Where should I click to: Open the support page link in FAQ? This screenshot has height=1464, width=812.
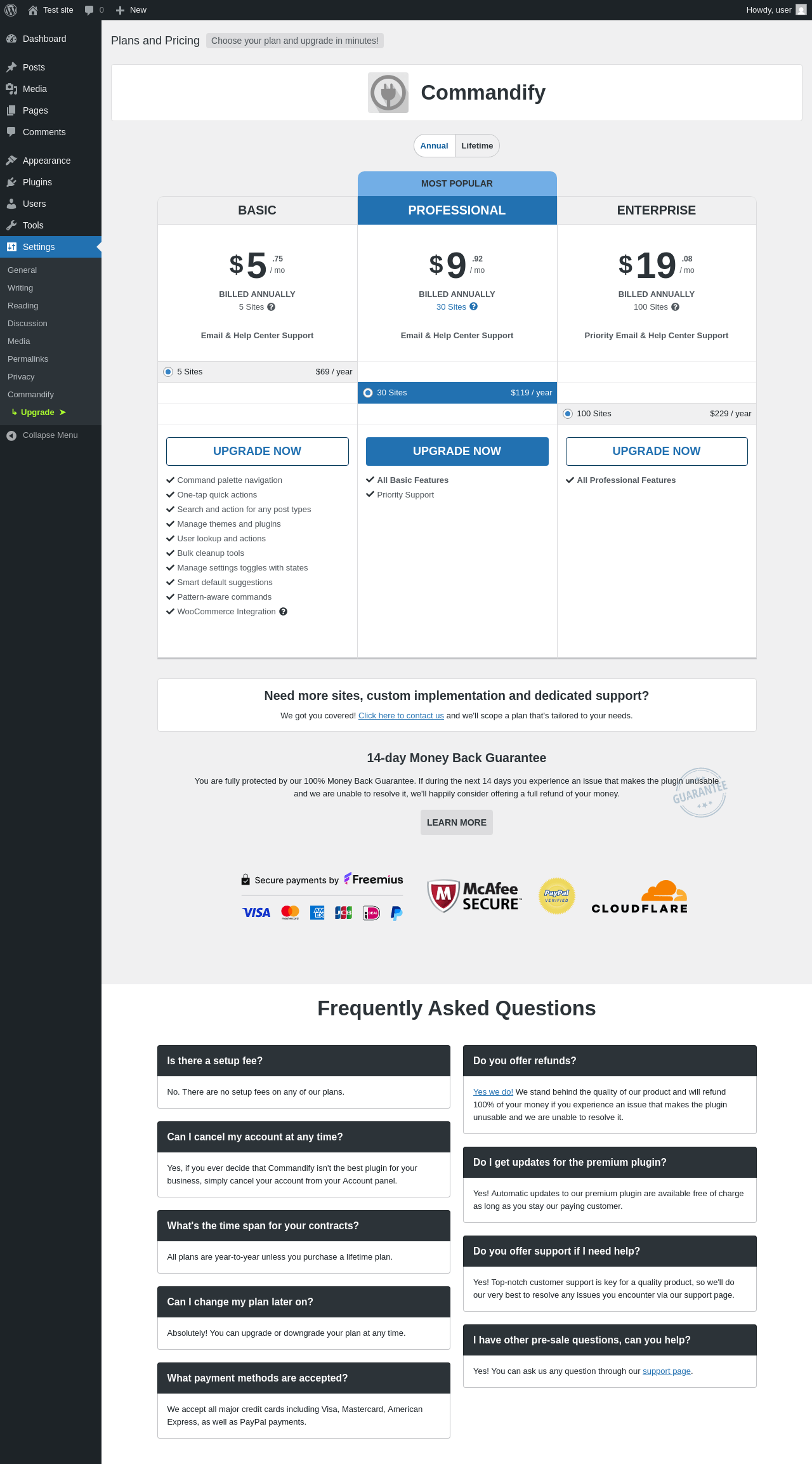[667, 1371]
